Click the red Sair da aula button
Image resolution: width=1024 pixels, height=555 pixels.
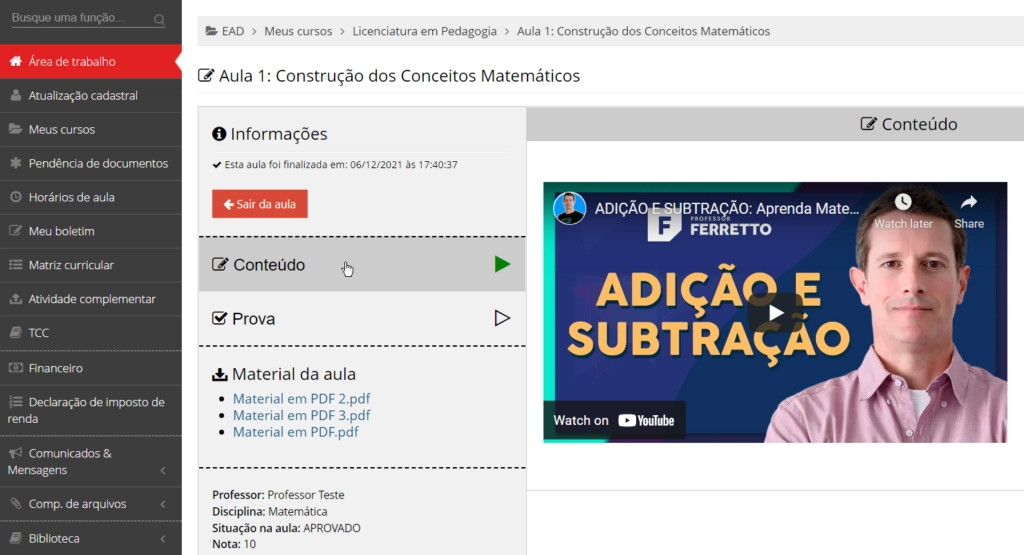click(260, 204)
